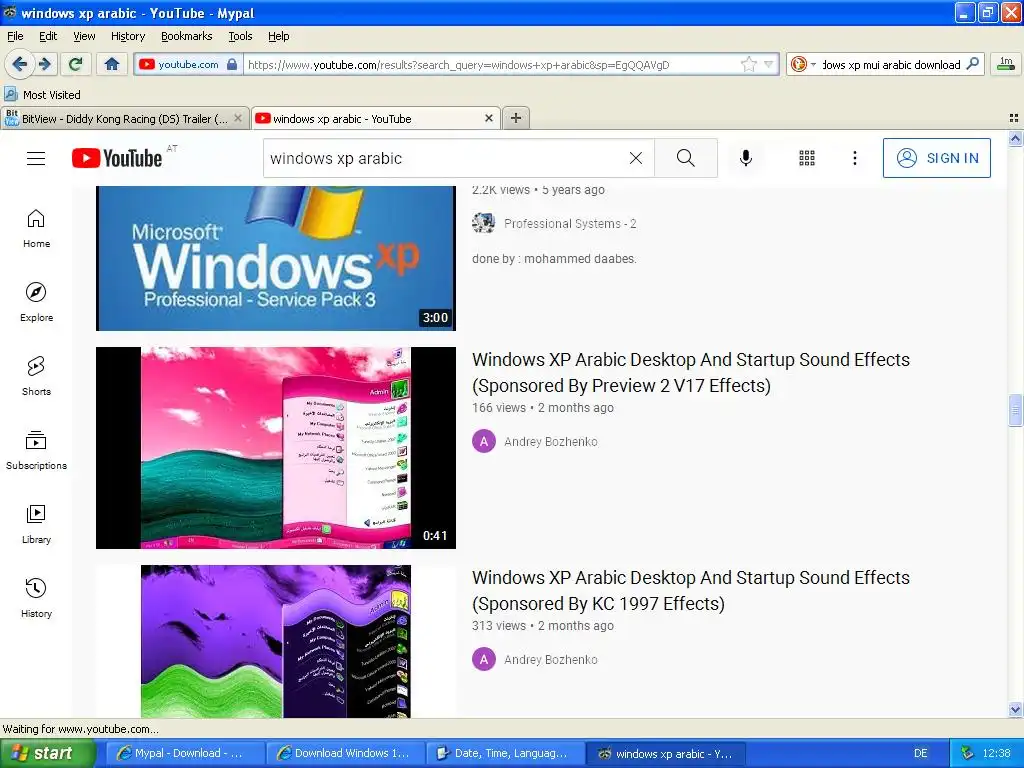Open the Edit menu

[48, 36]
